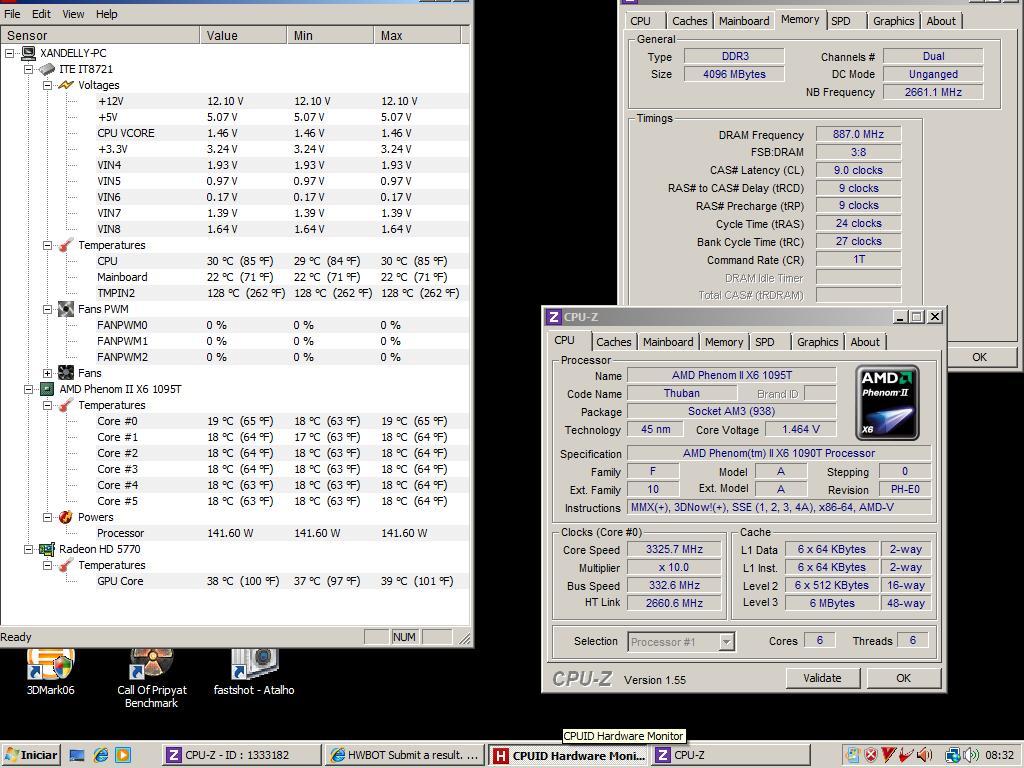Switch to Caches tab in front CPU-Z window
Screen dimensions: 1024x768
click(613, 342)
